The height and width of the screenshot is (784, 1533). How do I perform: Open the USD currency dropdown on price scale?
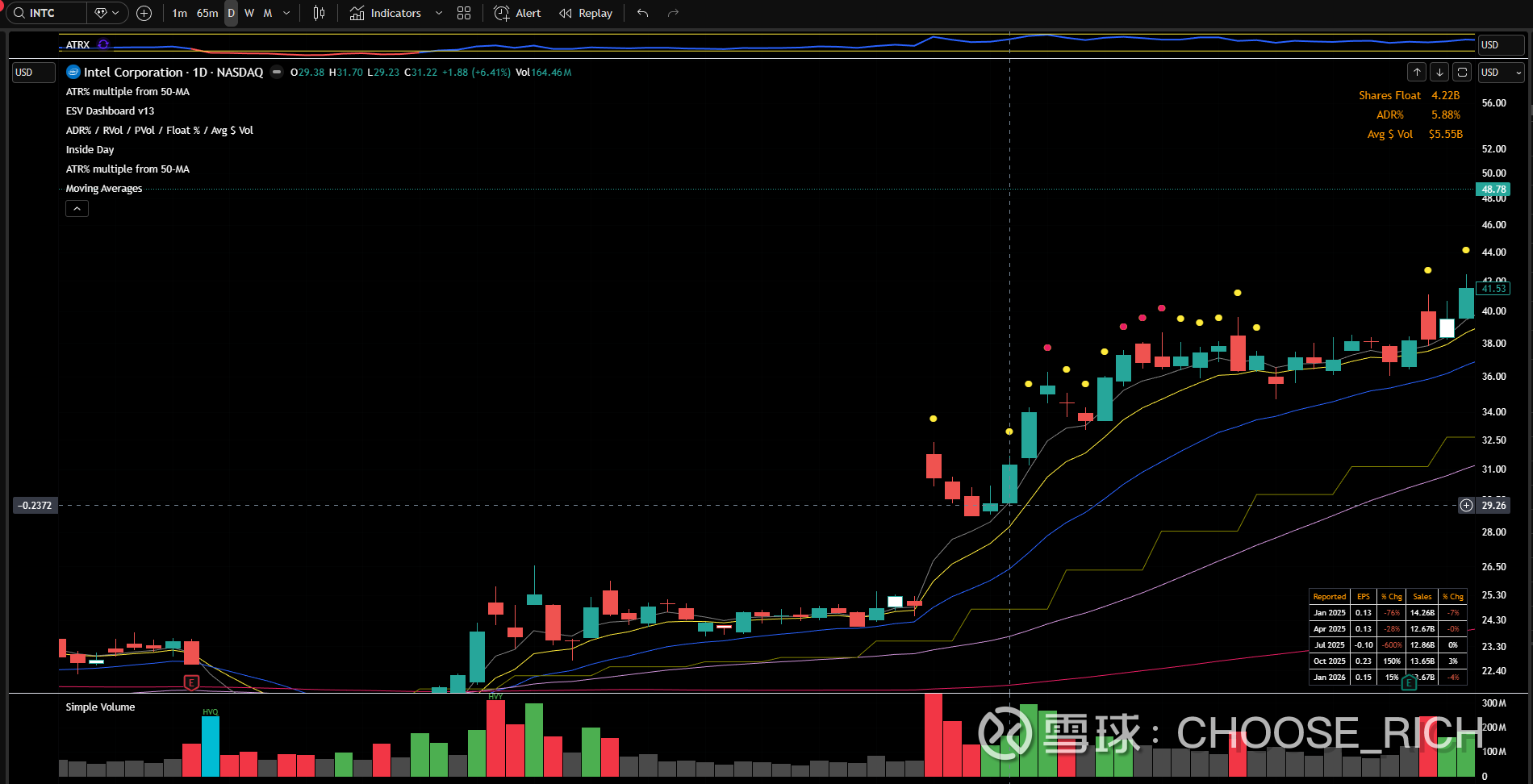(1501, 72)
